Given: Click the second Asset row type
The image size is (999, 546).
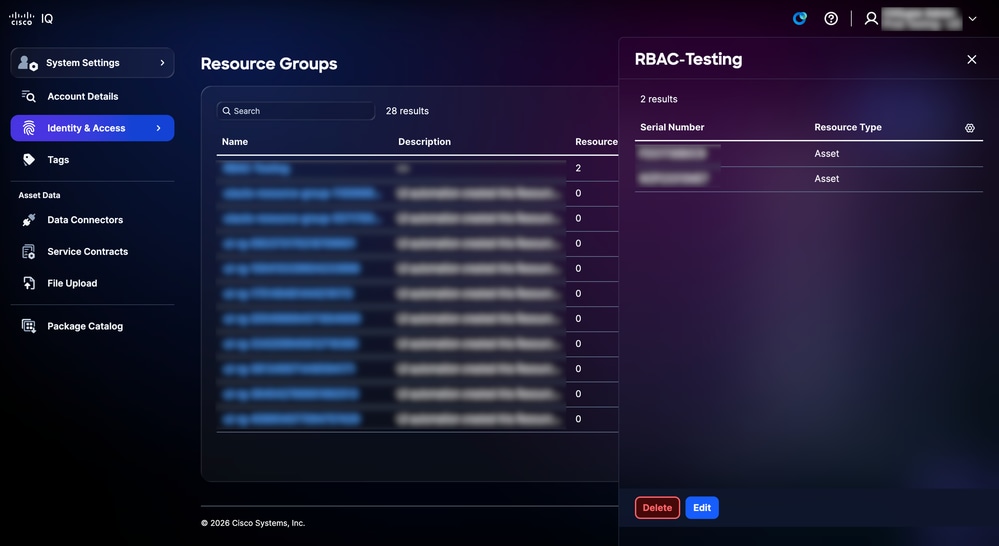Looking at the screenshot, I should pyautogui.click(x=826, y=179).
